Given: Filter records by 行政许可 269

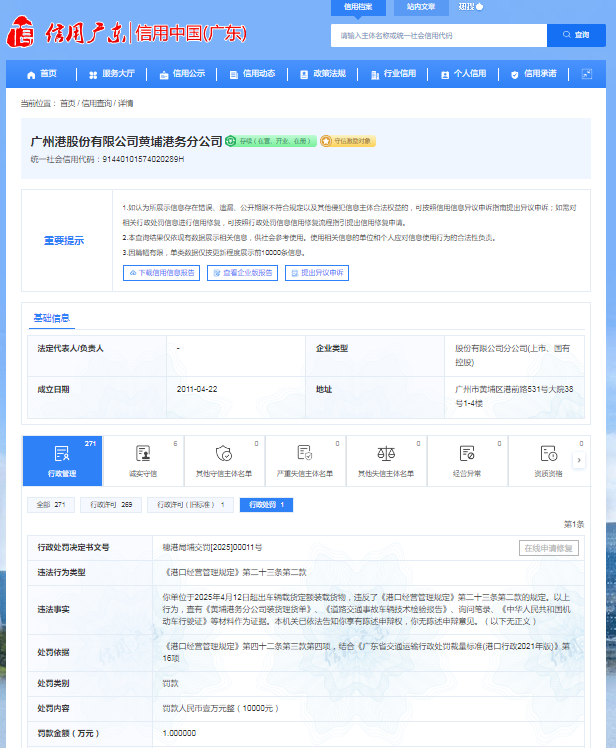Looking at the screenshot, I should 111,505.
